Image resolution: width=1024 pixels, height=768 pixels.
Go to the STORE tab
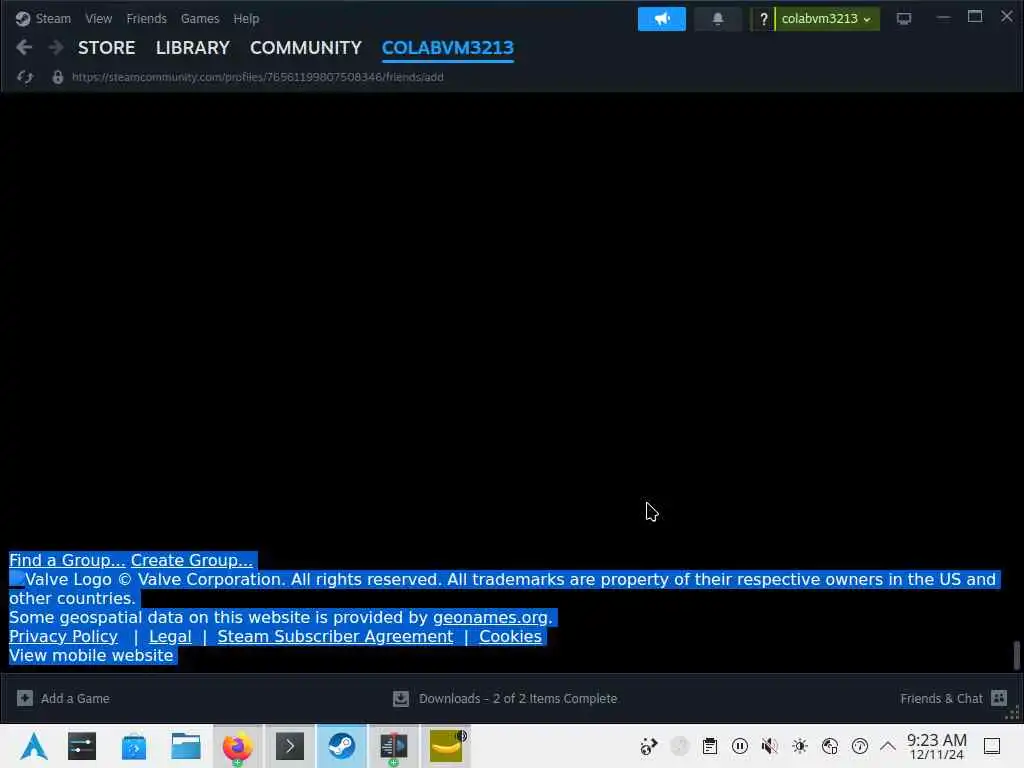click(106, 48)
